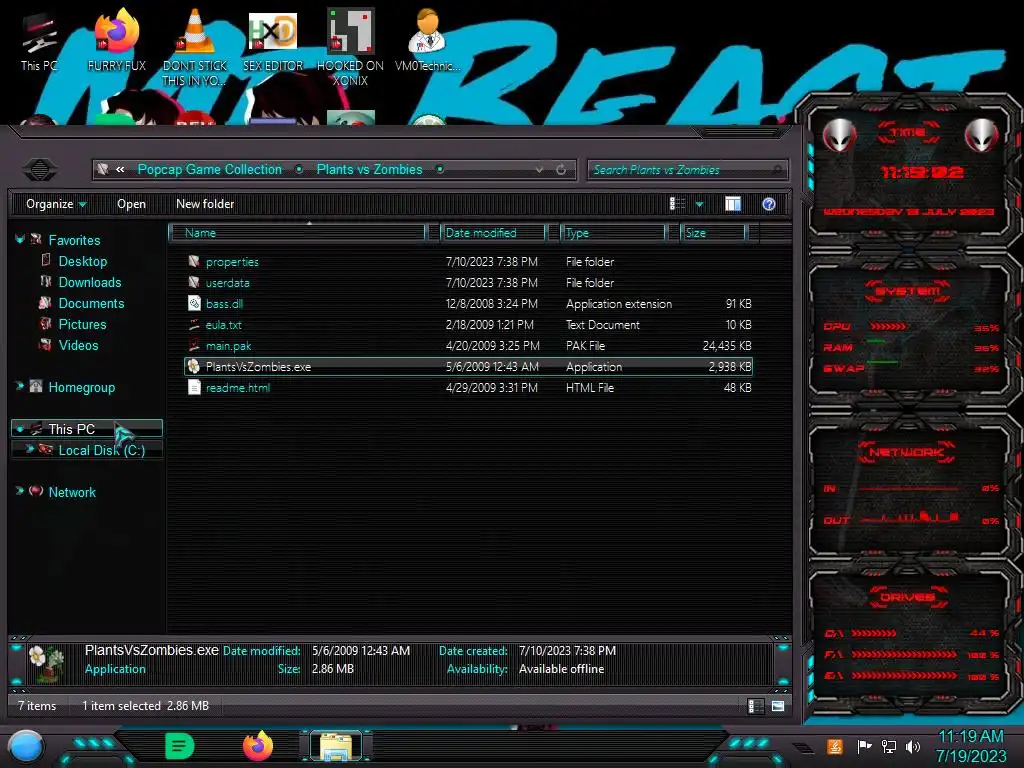Click the change view icon in toolbar
The height and width of the screenshot is (768, 1024).
677,204
